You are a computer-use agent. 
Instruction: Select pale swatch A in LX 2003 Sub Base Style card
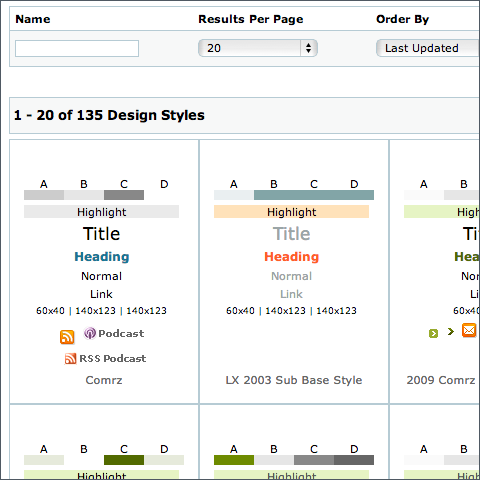(x=234, y=195)
